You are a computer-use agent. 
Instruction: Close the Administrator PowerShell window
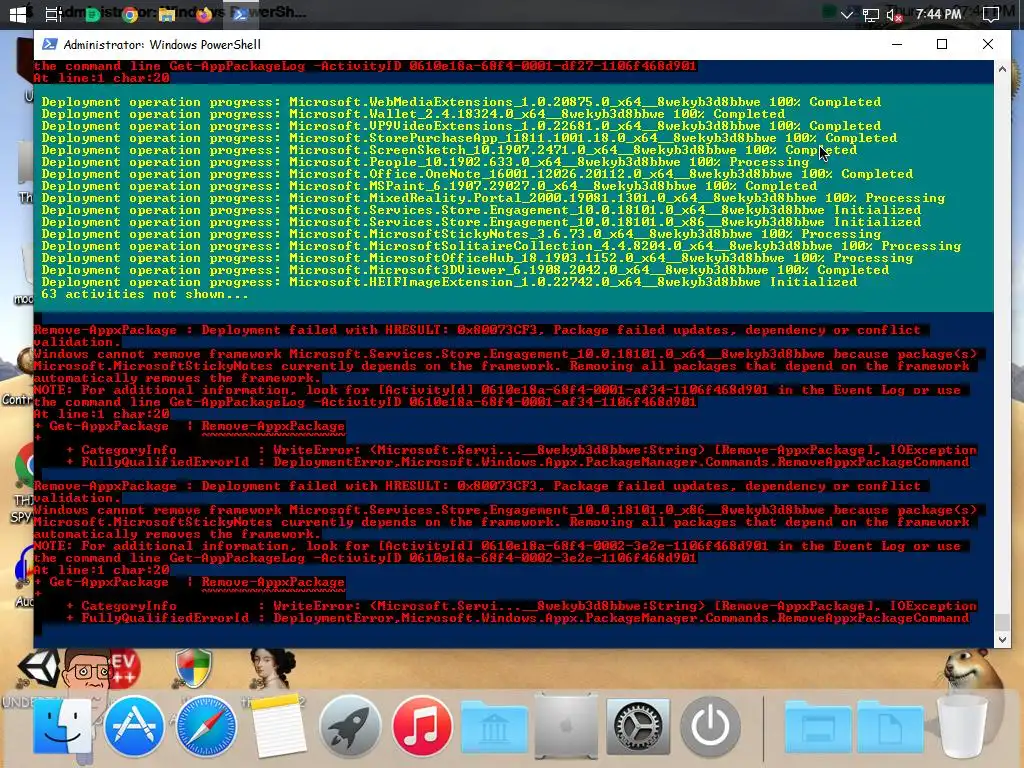[x=987, y=44]
